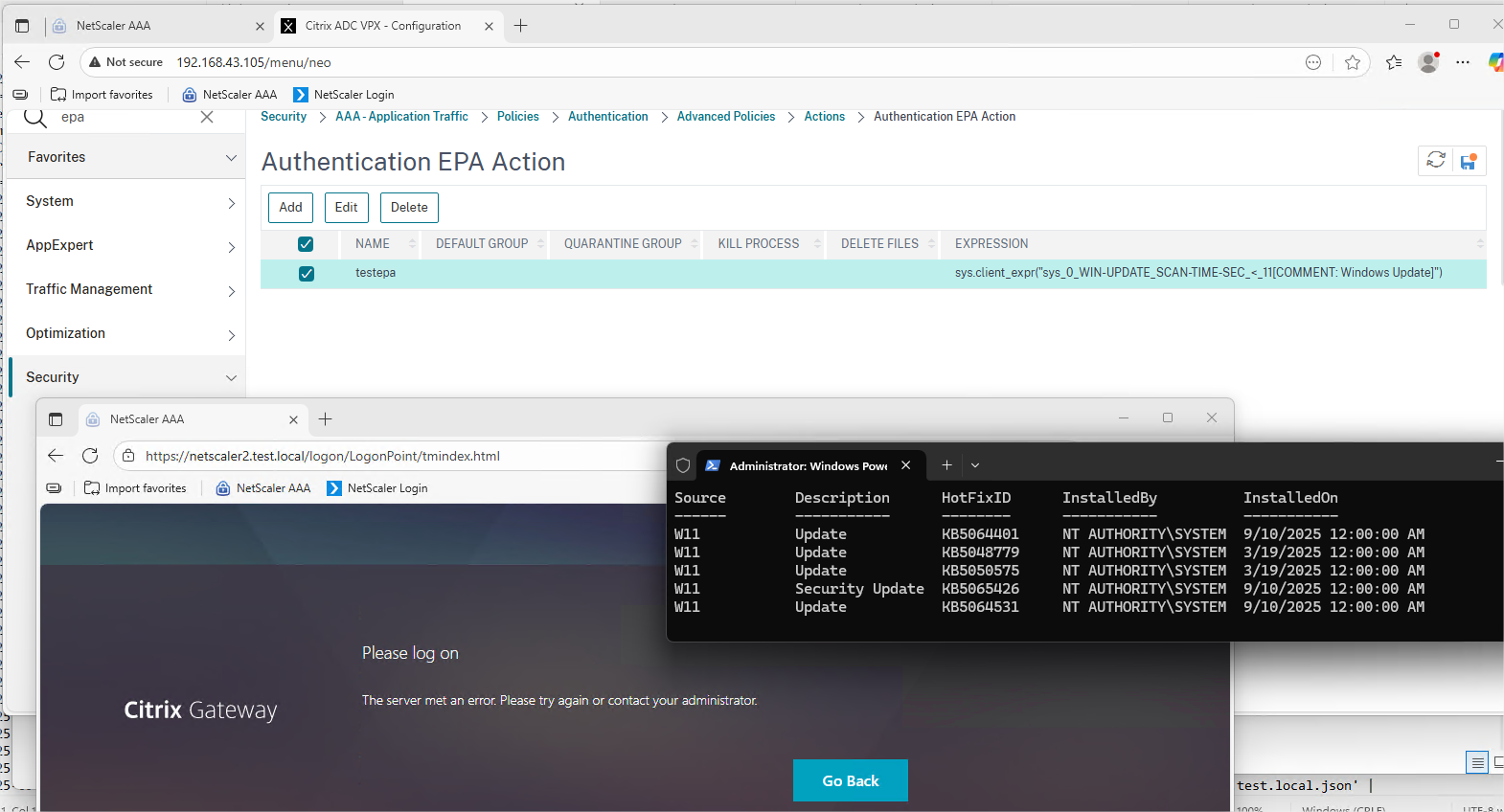Open new PowerShell tab with plus
The width and height of the screenshot is (1504, 812).
point(946,465)
